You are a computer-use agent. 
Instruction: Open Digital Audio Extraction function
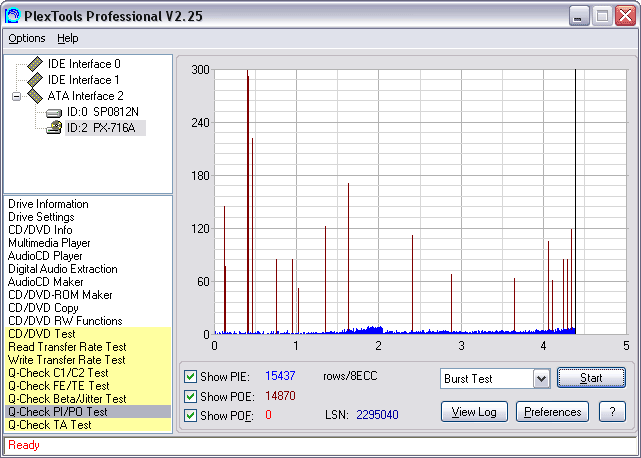[x=63, y=269]
